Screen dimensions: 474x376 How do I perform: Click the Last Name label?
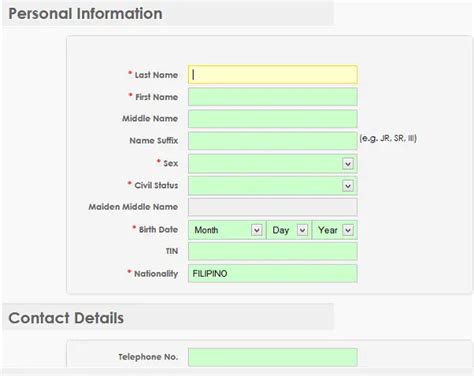156,75
